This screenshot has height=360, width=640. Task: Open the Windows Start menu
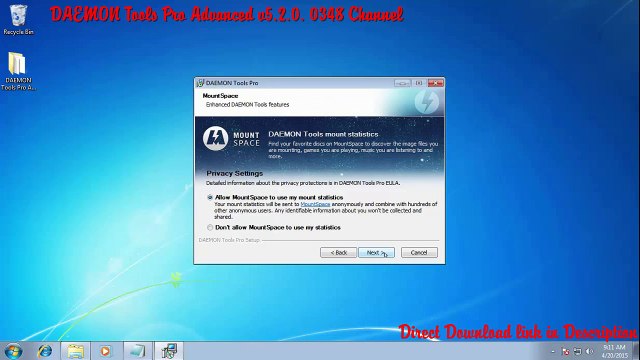pyautogui.click(x=13, y=351)
